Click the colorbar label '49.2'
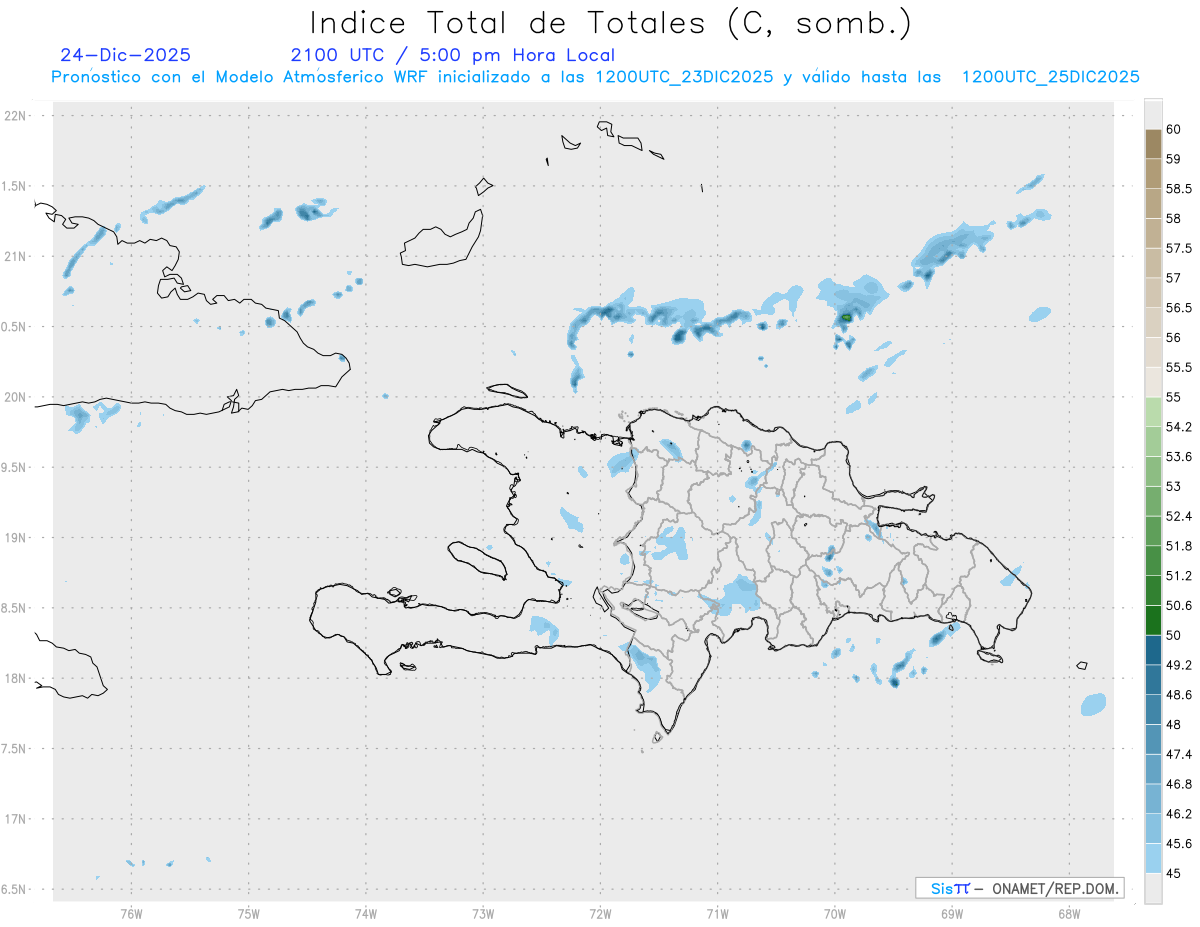1200x927 pixels. point(1178,665)
